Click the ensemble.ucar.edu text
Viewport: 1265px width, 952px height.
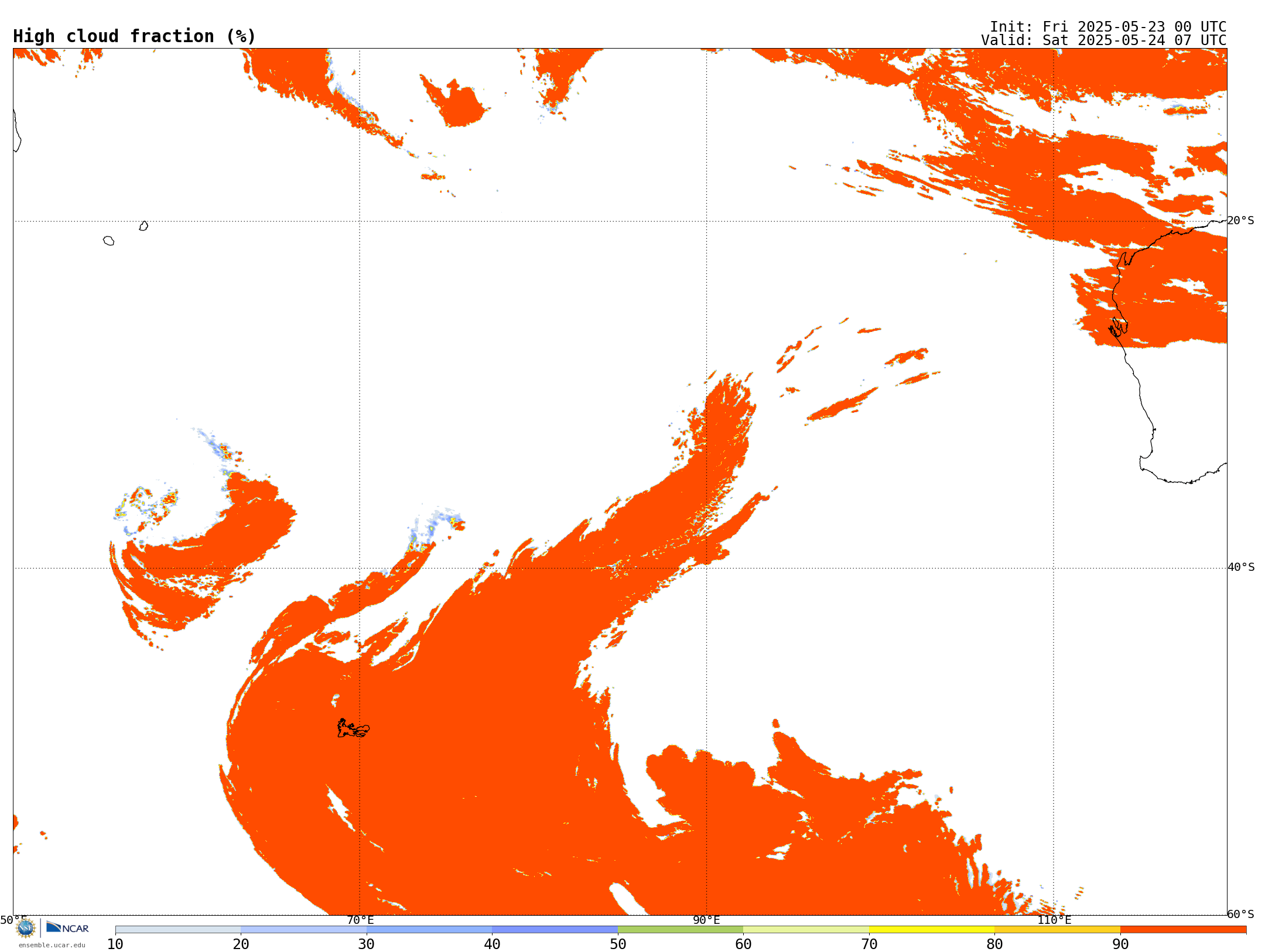point(52,945)
